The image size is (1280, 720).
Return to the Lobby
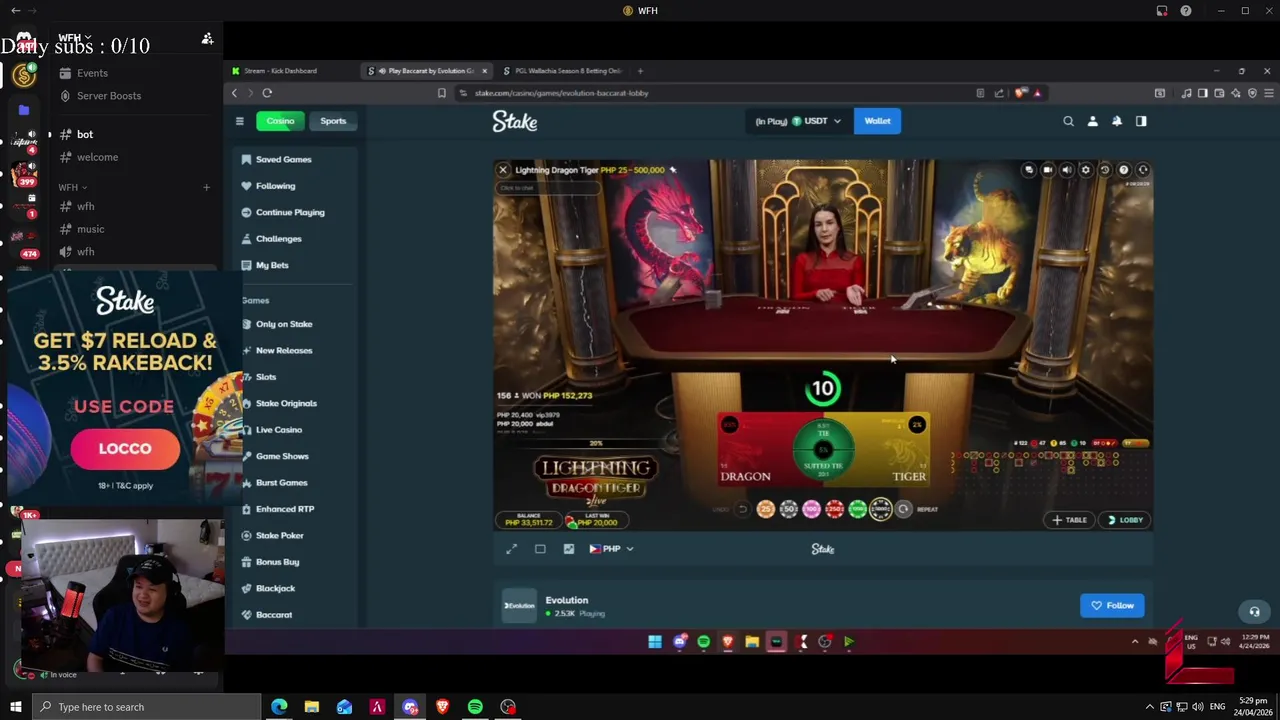[1125, 520]
